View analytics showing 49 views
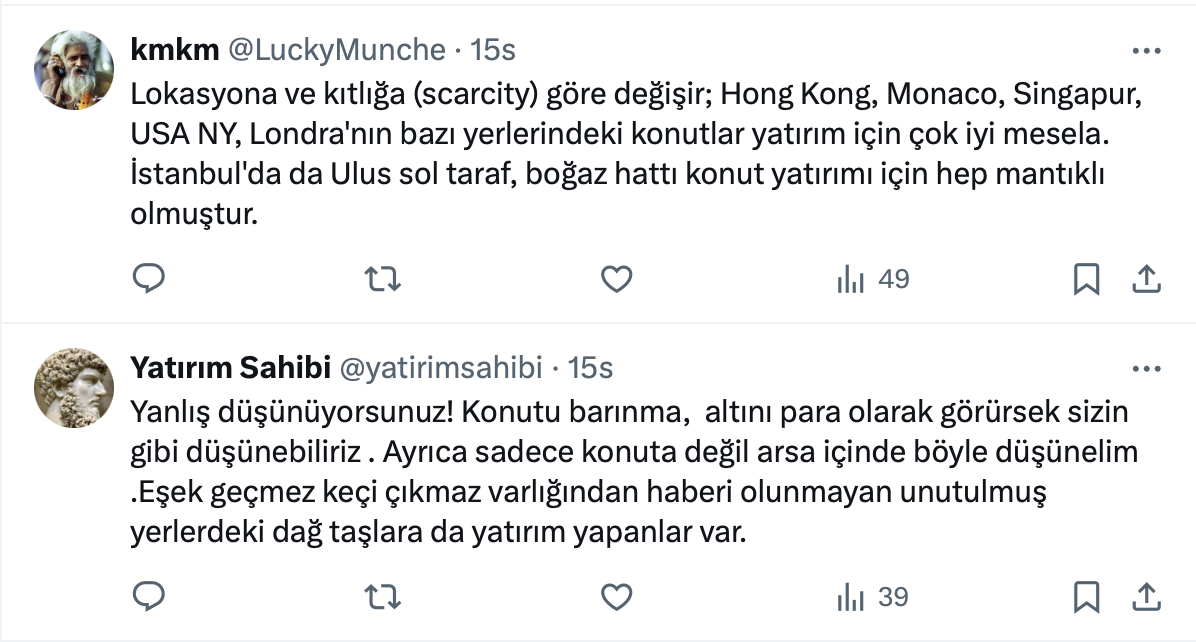Image resolution: width=1196 pixels, height=642 pixels. click(872, 280)
